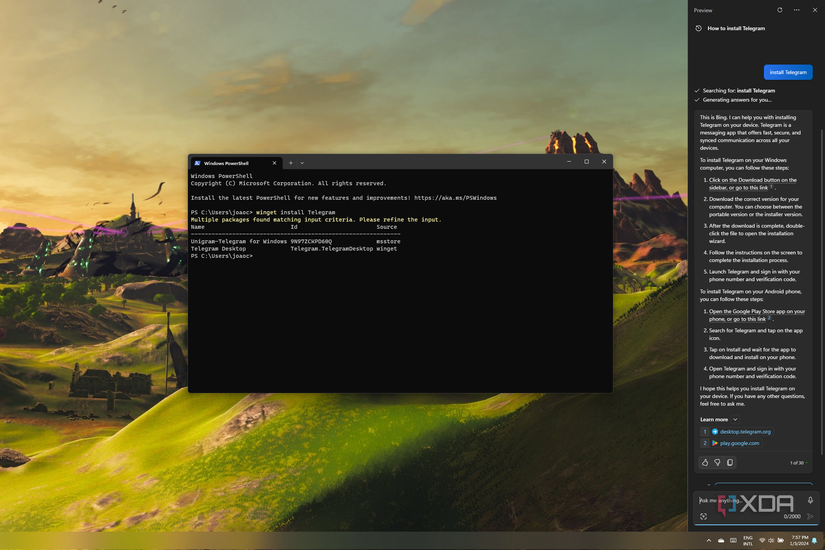Show hidden icons in system tray

pos(708,541)
